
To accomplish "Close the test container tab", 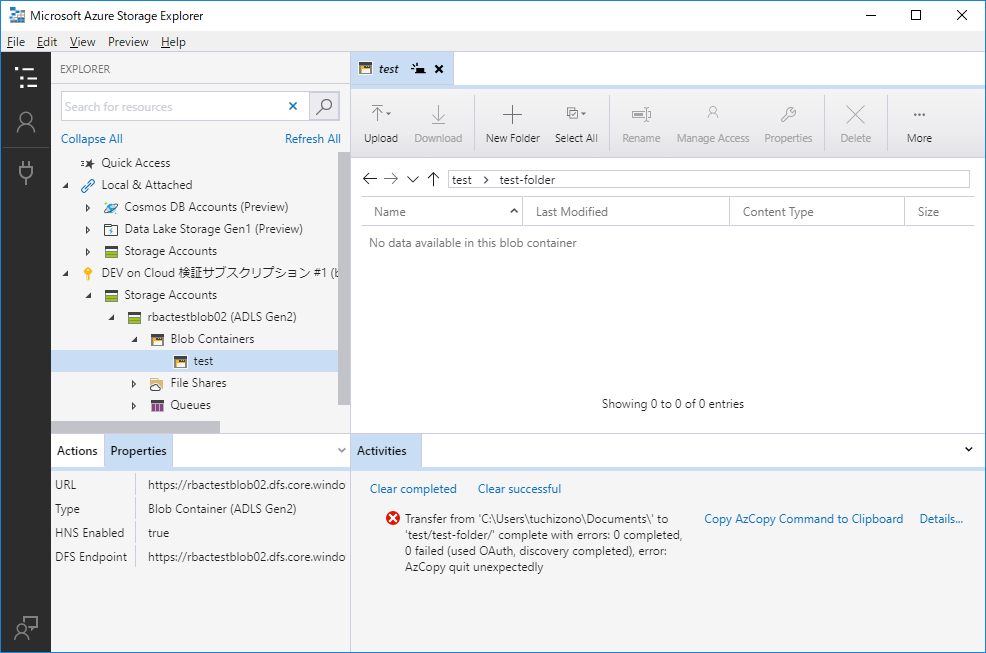I will [x=438, y=69].
